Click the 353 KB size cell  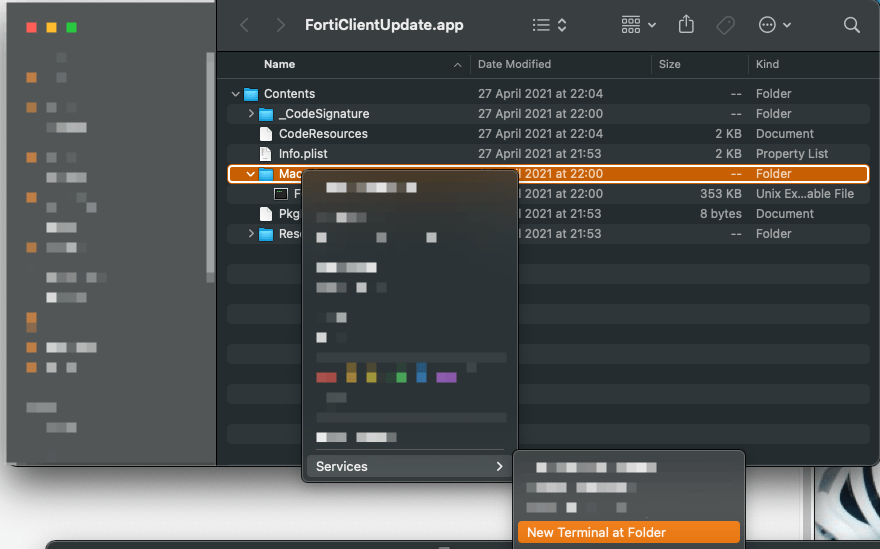point(721,194)
